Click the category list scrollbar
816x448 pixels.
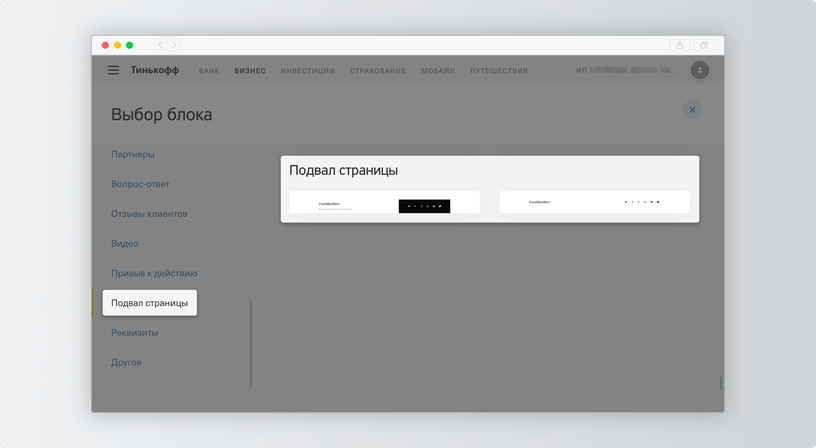[x=251, y=343]
